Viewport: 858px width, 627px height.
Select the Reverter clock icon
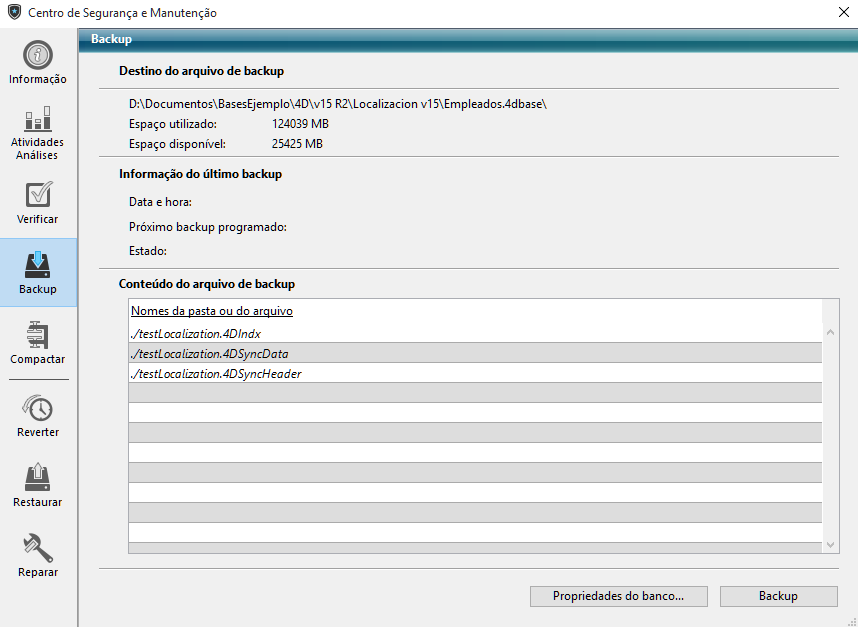pos(38,408)
